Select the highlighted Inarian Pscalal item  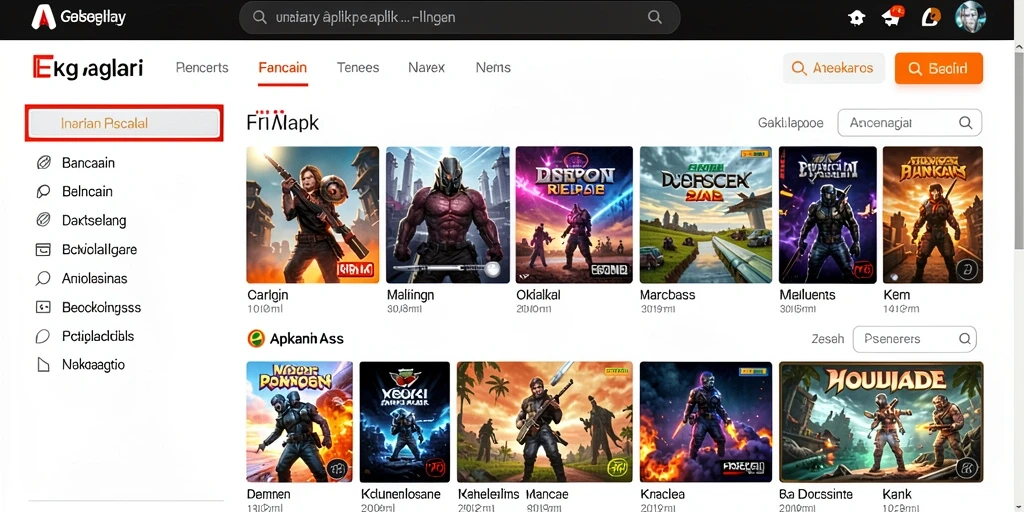click(124, 123)
